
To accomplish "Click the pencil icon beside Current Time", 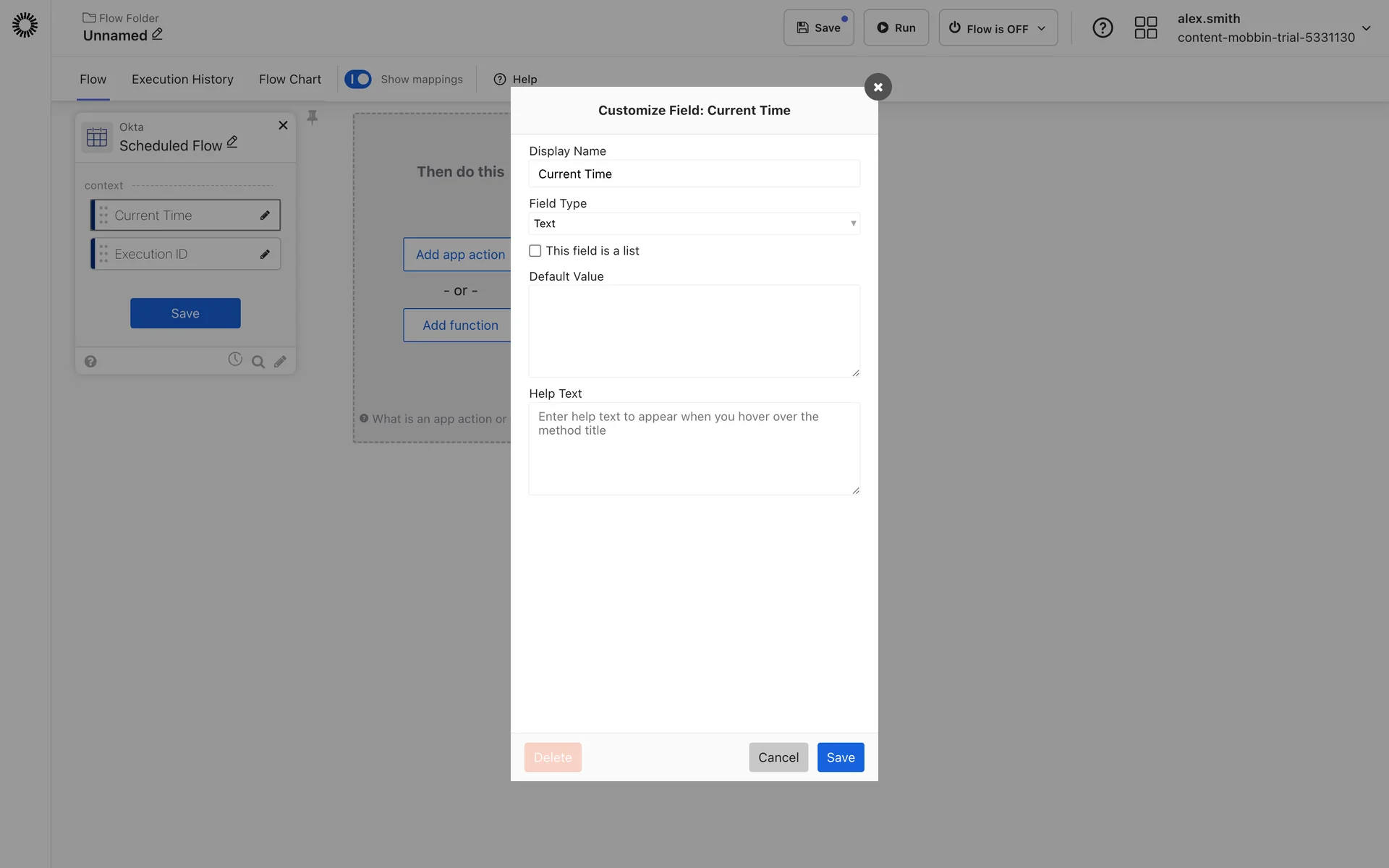I will click(x=265, y=216).
